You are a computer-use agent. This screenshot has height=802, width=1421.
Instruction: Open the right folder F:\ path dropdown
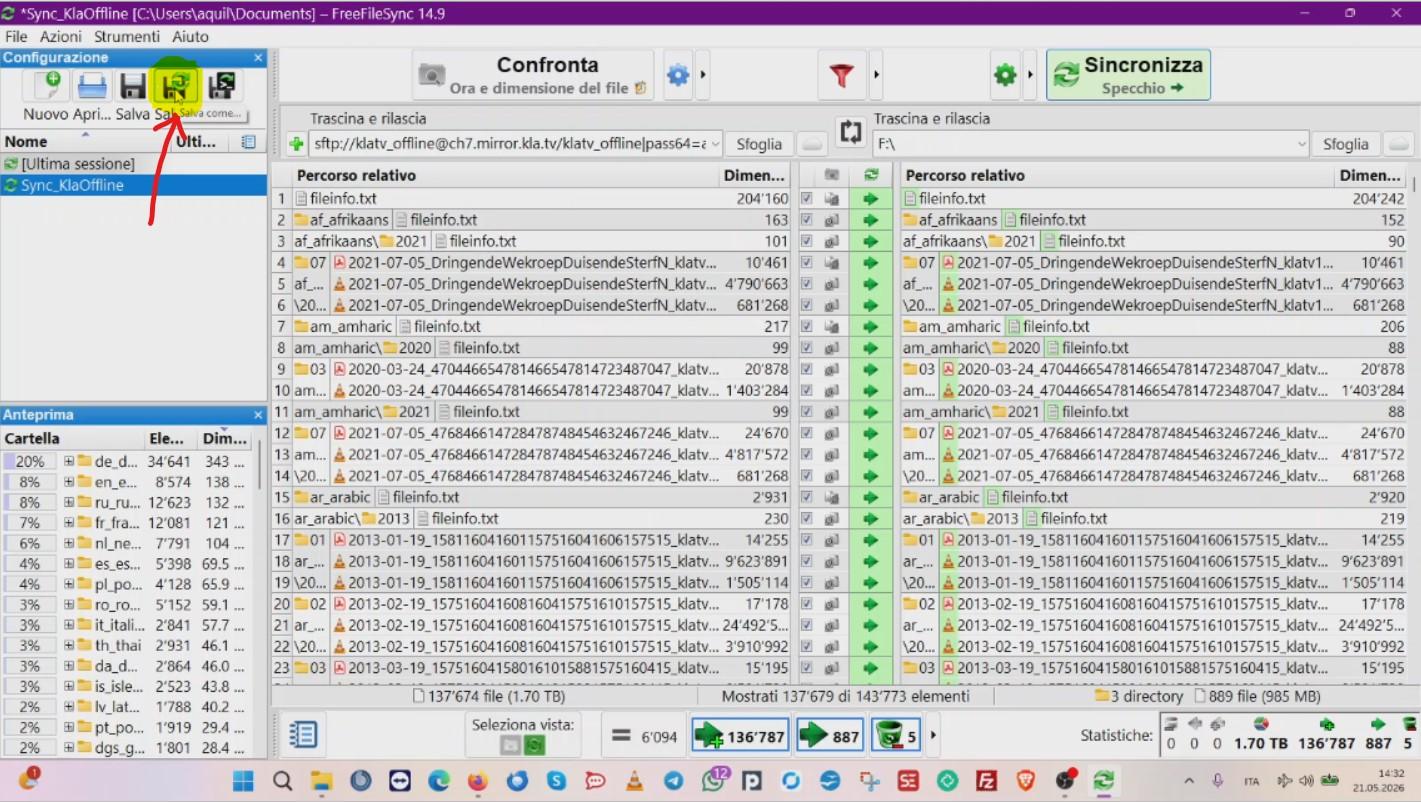coord(1301,144)
